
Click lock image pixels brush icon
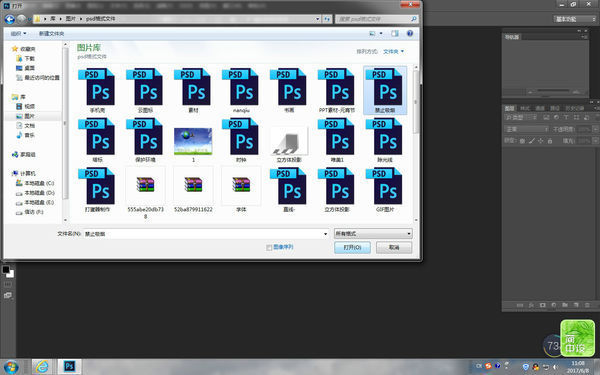(532, 141)
